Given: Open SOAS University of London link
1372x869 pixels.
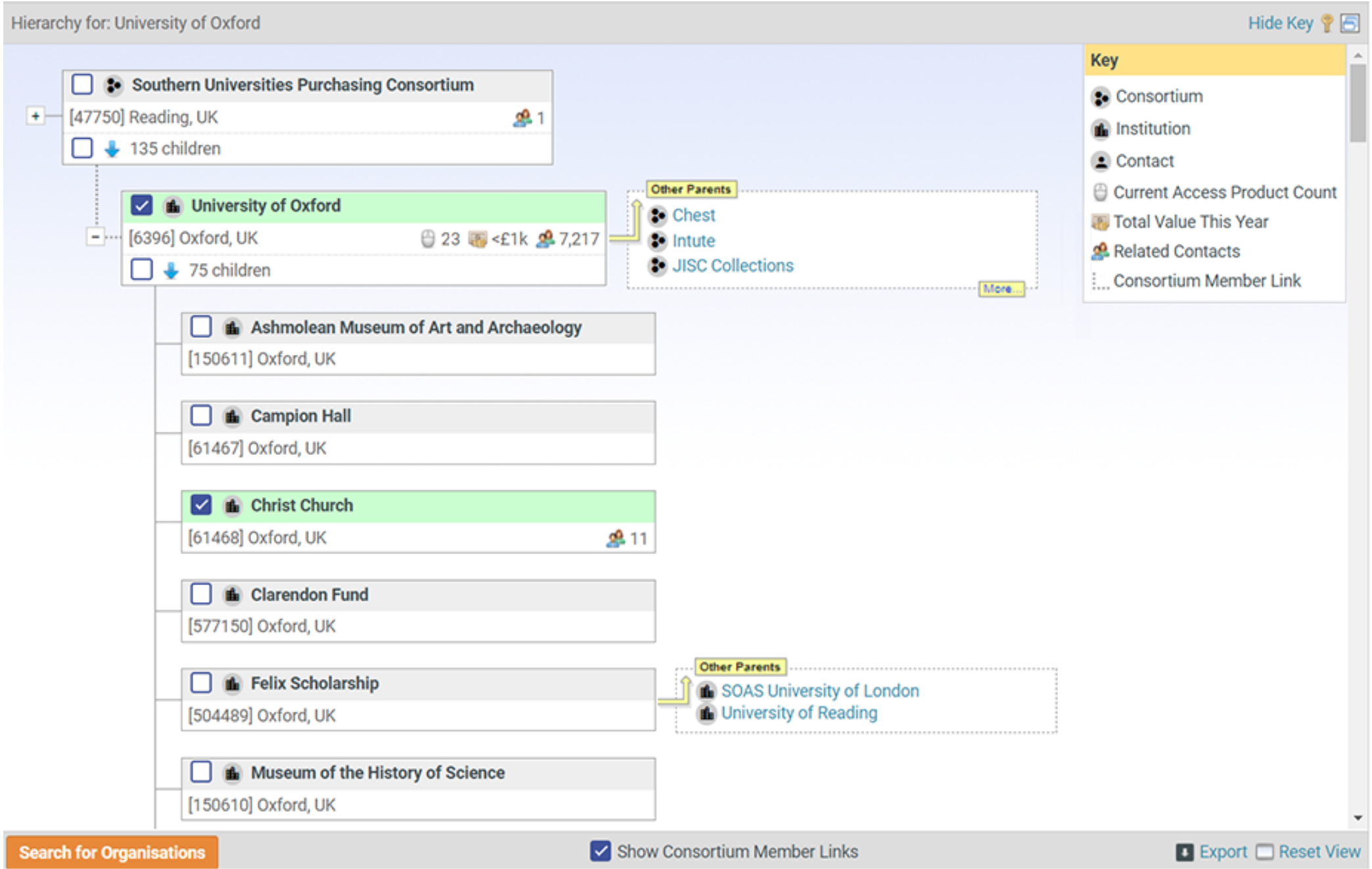Looking at the screenshot, I should [819, 691].
